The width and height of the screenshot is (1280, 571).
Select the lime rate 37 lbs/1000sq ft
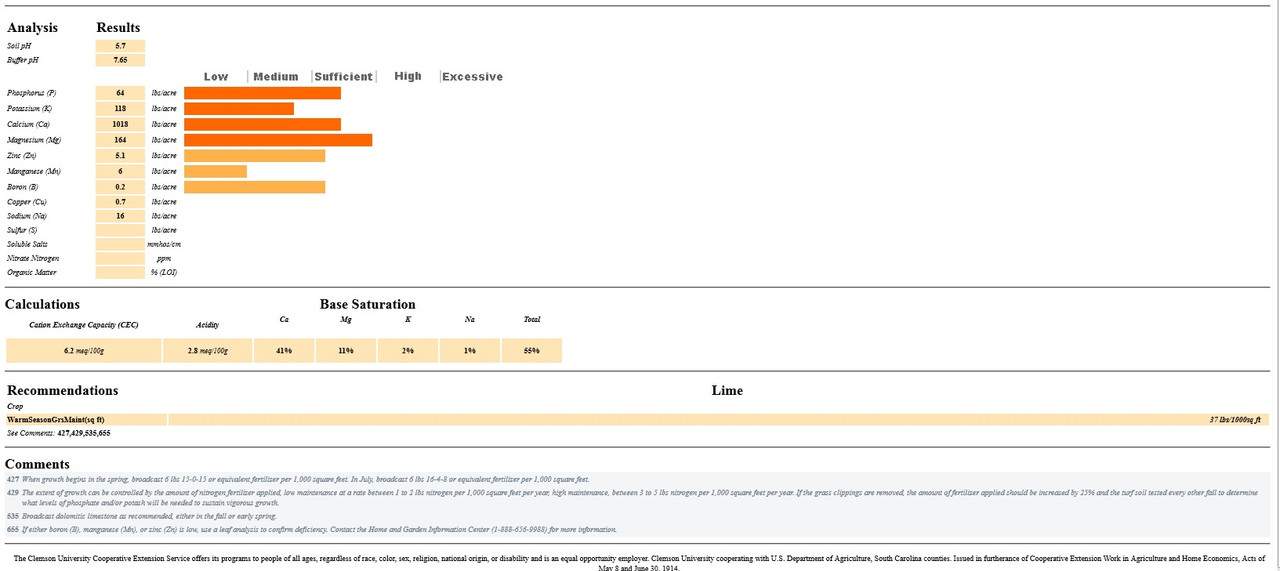[1236, 420]
